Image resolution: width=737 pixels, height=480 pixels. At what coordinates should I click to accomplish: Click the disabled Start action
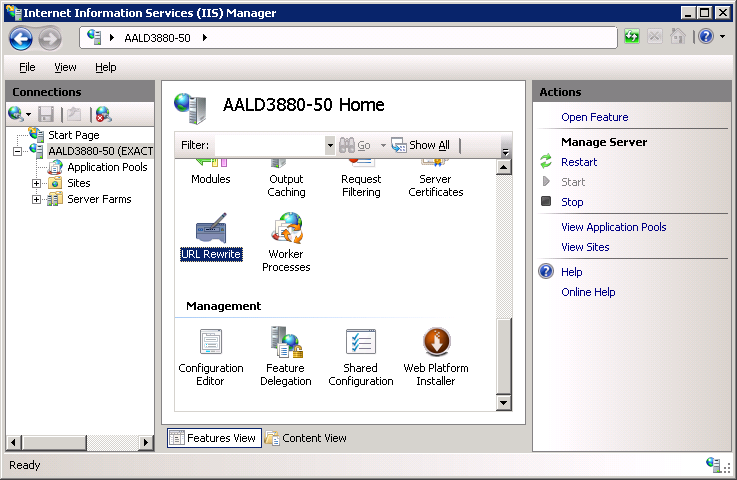(x=573, y=182)
